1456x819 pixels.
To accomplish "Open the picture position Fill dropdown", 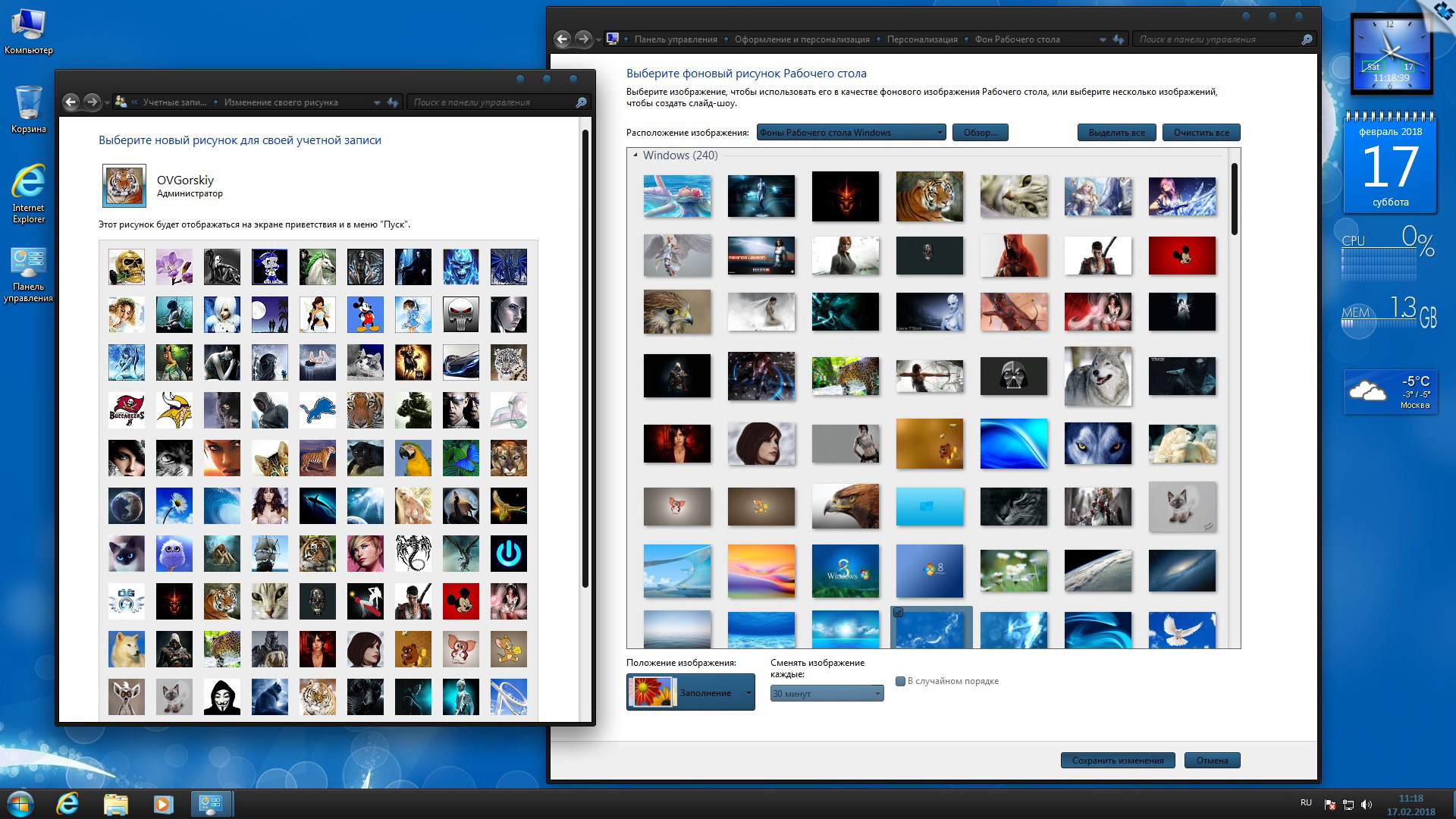I will pos(691,692).
